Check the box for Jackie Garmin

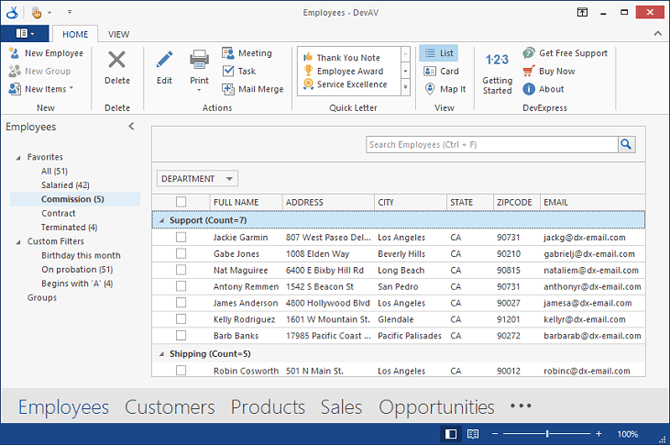point(181,238)
